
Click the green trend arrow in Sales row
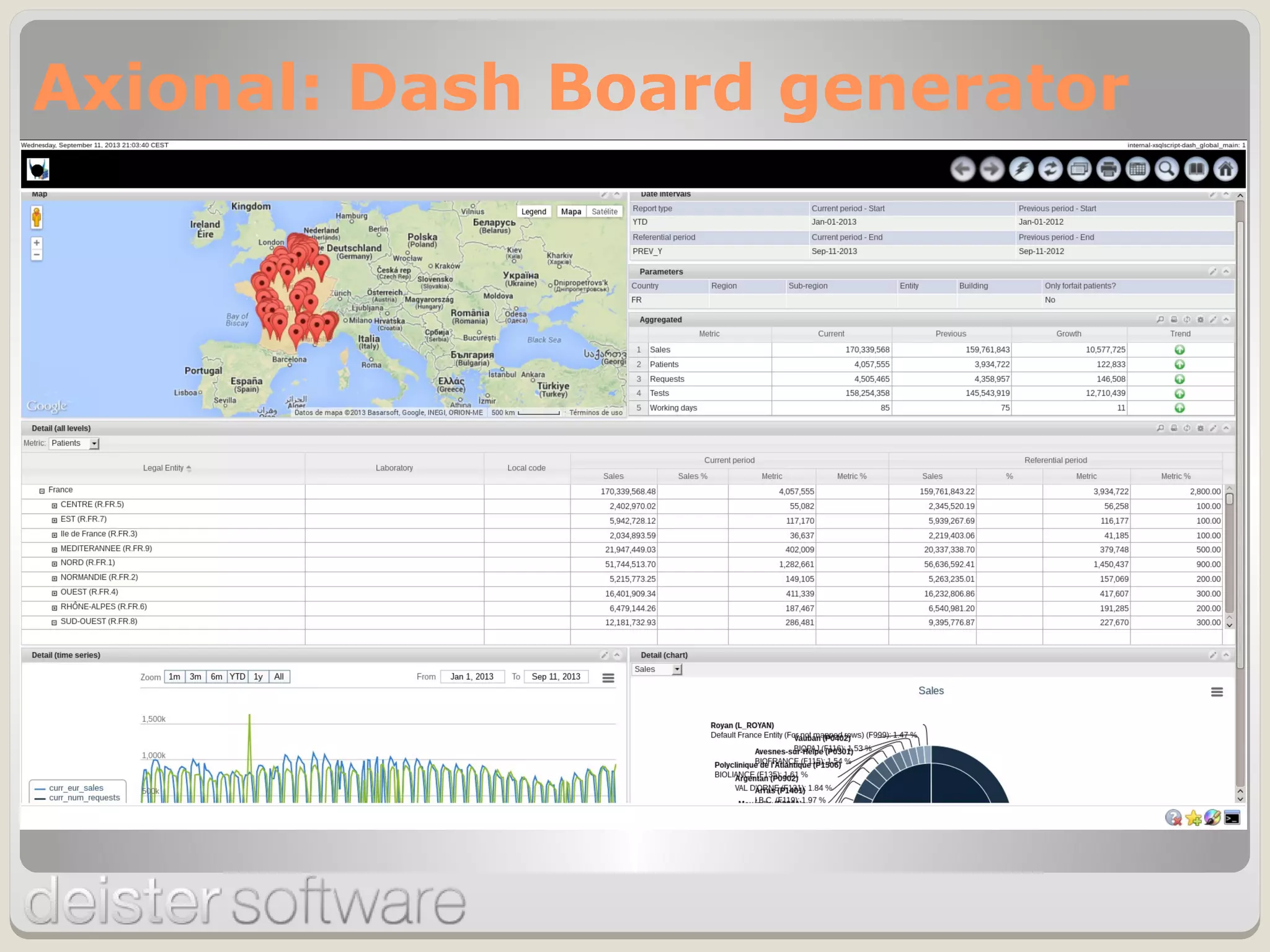click(x=1179, y=350)
